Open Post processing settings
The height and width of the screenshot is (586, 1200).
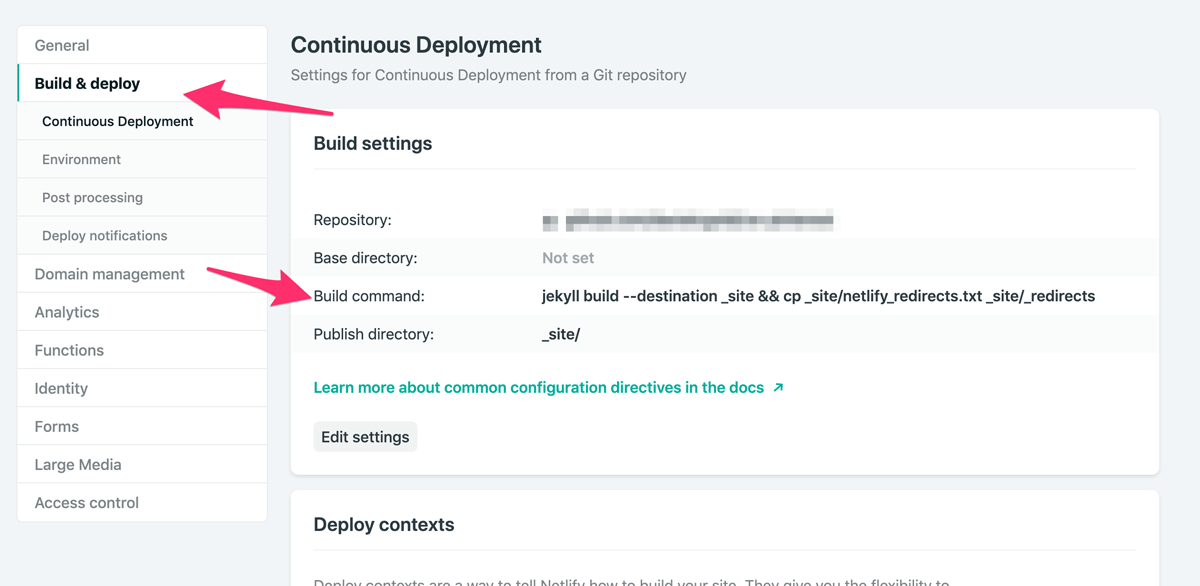[92, 197]
